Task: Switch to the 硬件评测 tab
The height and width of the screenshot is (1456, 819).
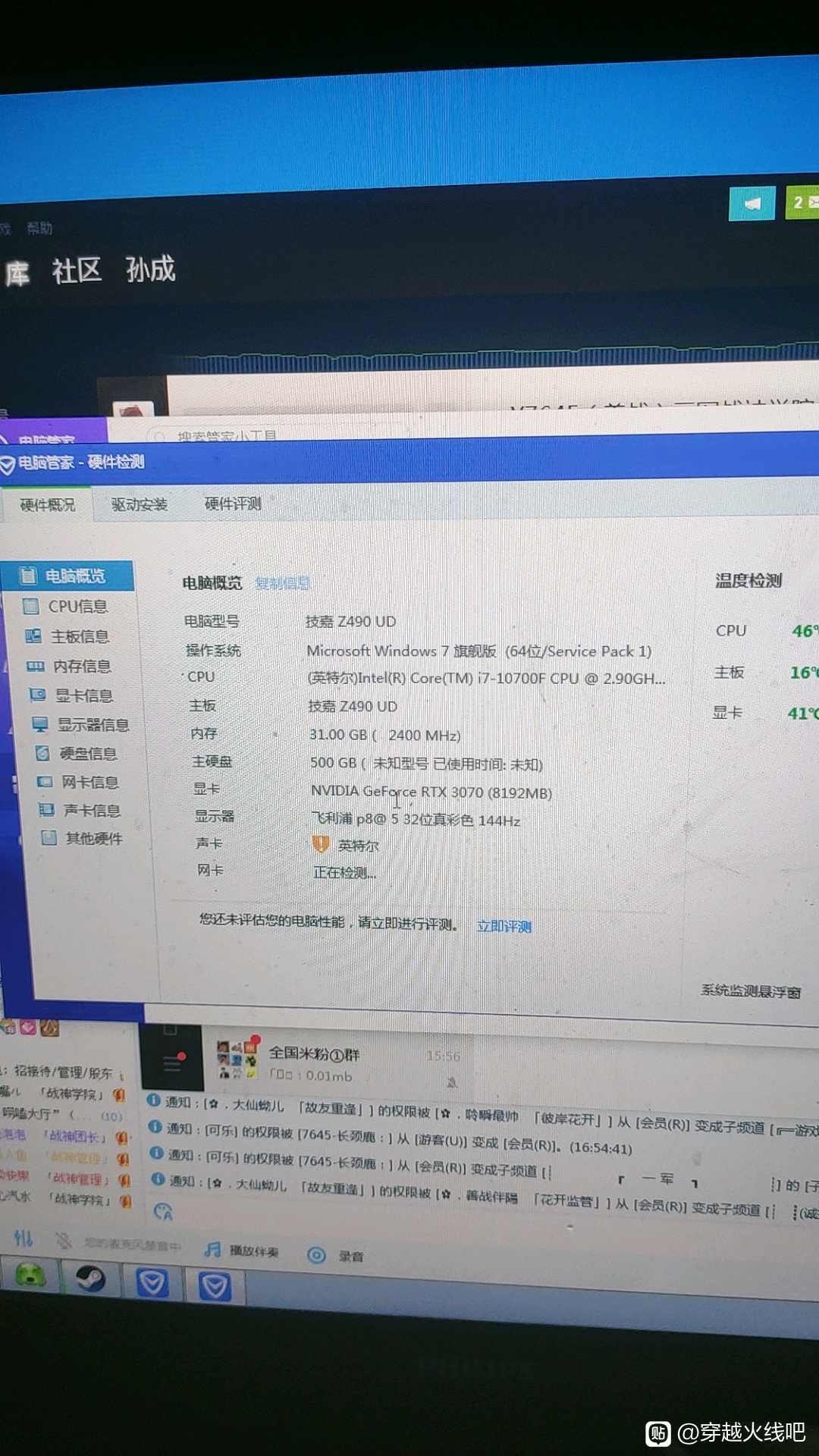Action: 233,504
